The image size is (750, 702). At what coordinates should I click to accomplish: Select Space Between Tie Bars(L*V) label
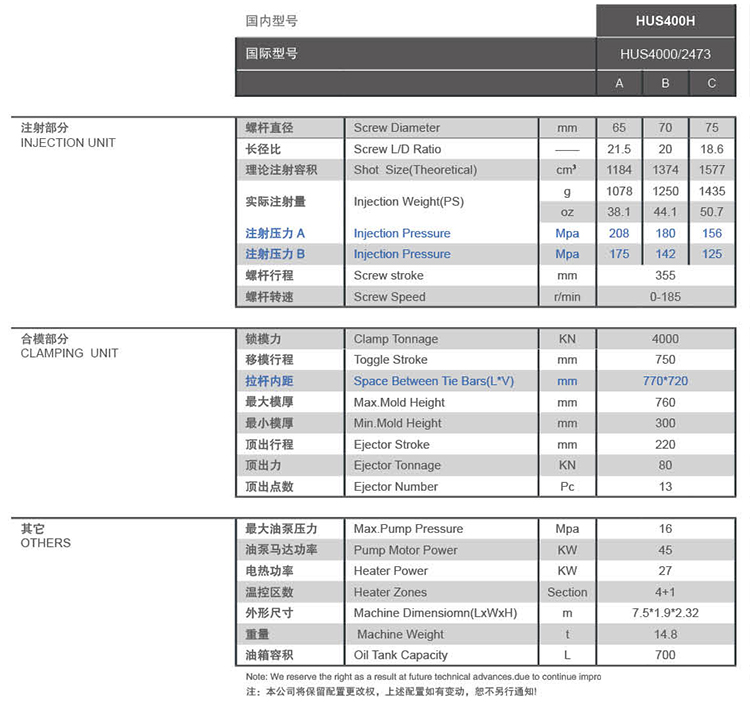(434, 381)
